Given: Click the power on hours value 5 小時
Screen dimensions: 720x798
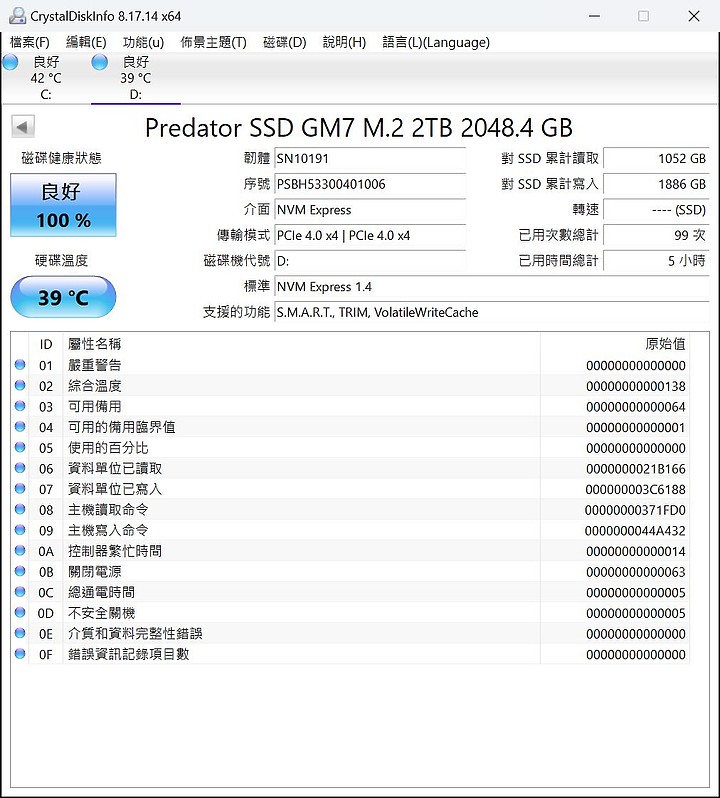Looking at the screenshot, I should [x=656, y=261].
